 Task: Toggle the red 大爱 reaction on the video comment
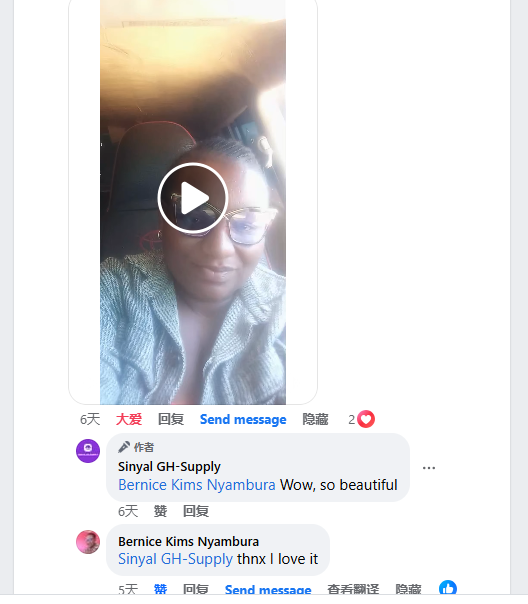(129, 419)
